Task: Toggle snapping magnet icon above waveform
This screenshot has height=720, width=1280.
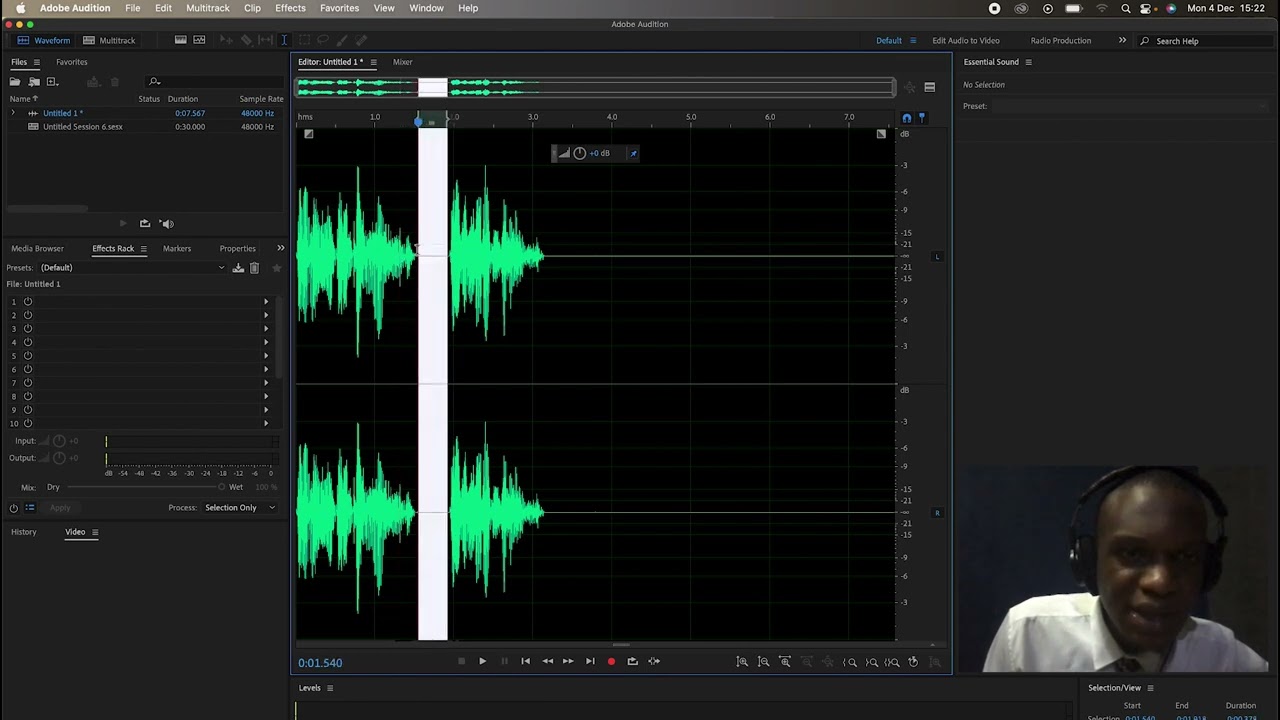Action: [907, 118]
